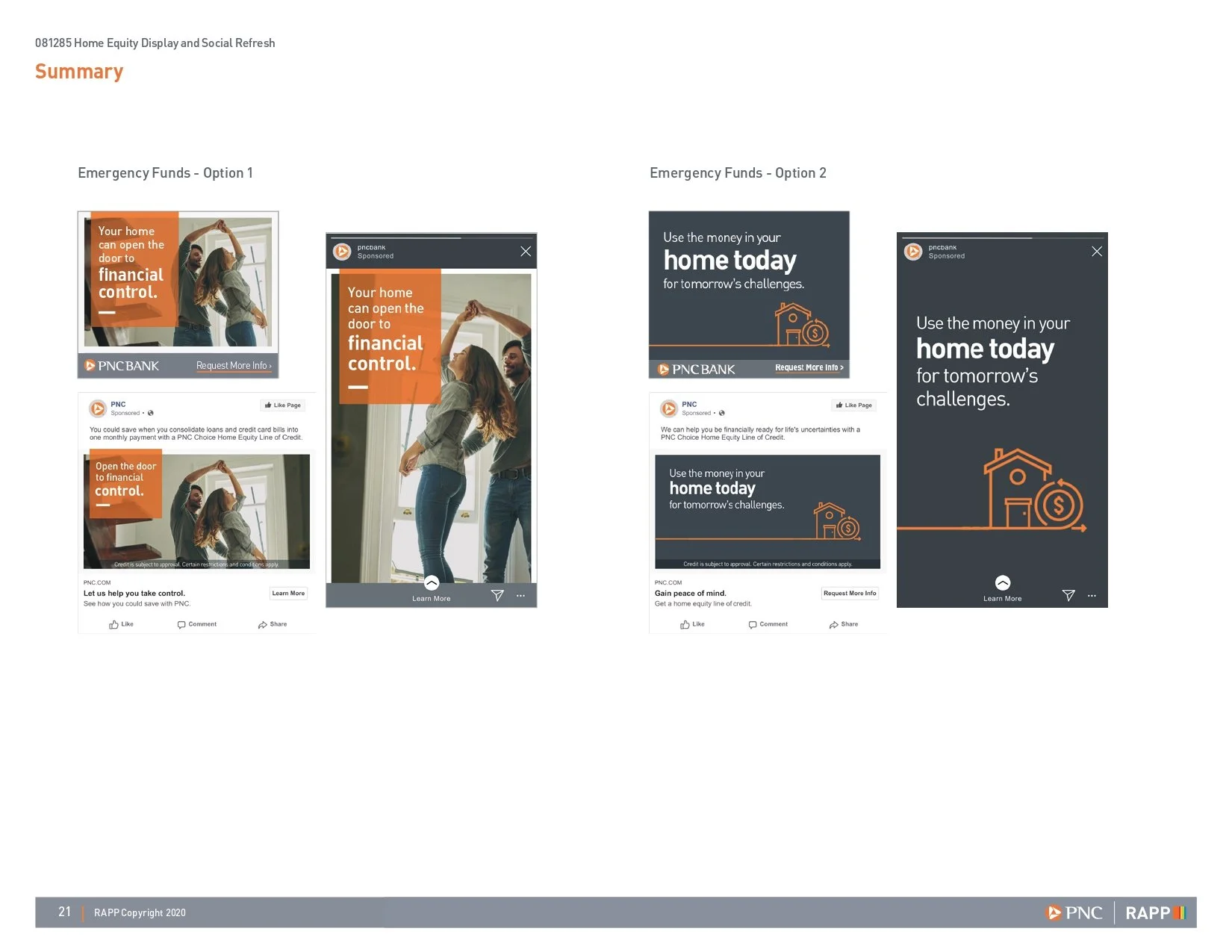This screenshot has width=1232, height=952.
Task: Click PNC logo in footer
Action: coord(1074,912)
